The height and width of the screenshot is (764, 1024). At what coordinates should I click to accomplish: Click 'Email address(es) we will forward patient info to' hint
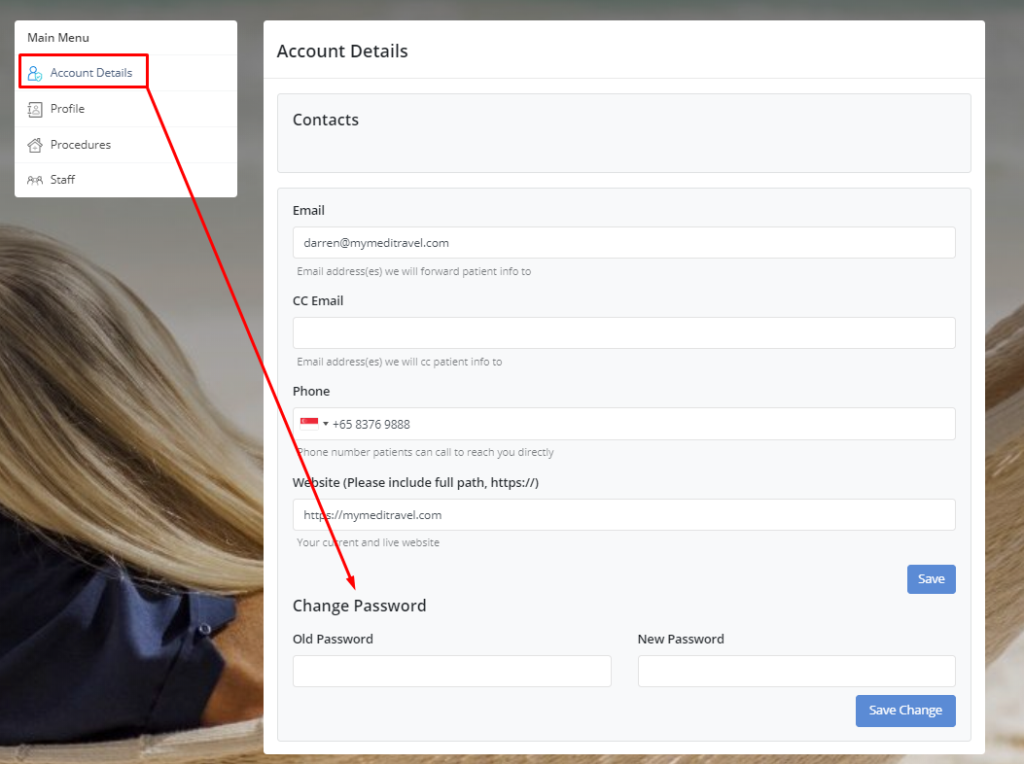click(x=413, y=271)
